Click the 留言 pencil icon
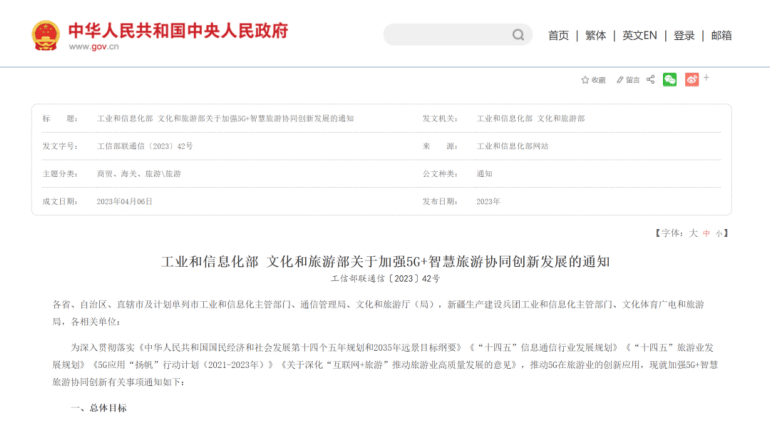The width and height of the screenshot is (770, 421). coord(621,79)
